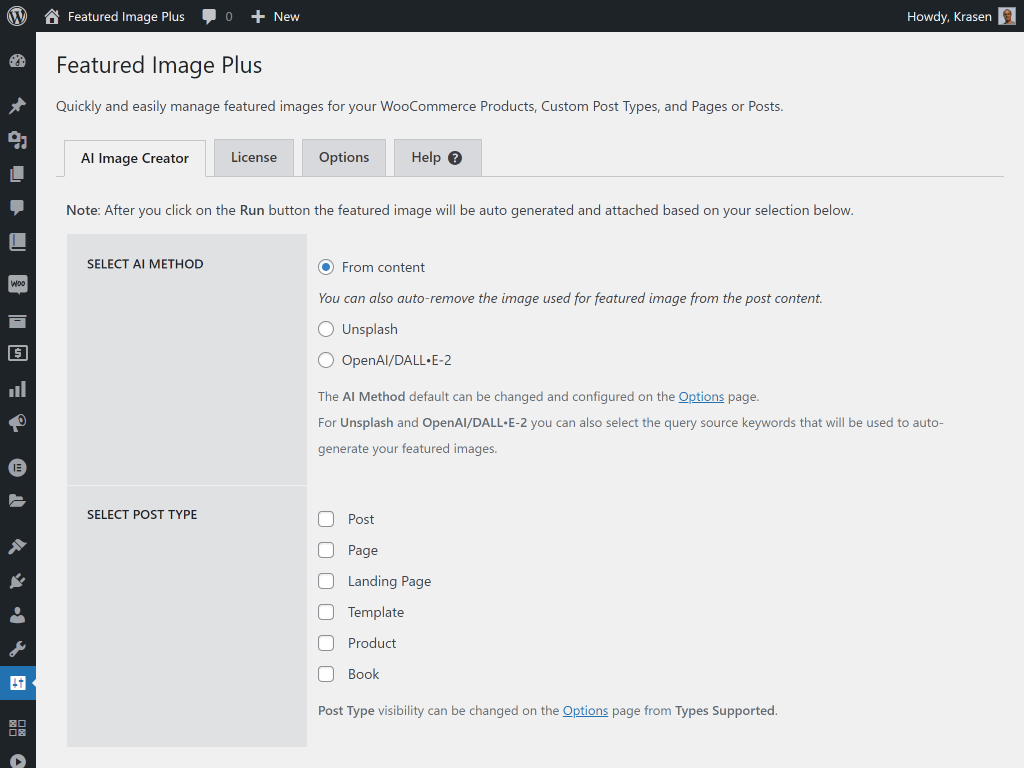
Task: Click the home site icon in admin bar
Action: click(x=52, y=16)
